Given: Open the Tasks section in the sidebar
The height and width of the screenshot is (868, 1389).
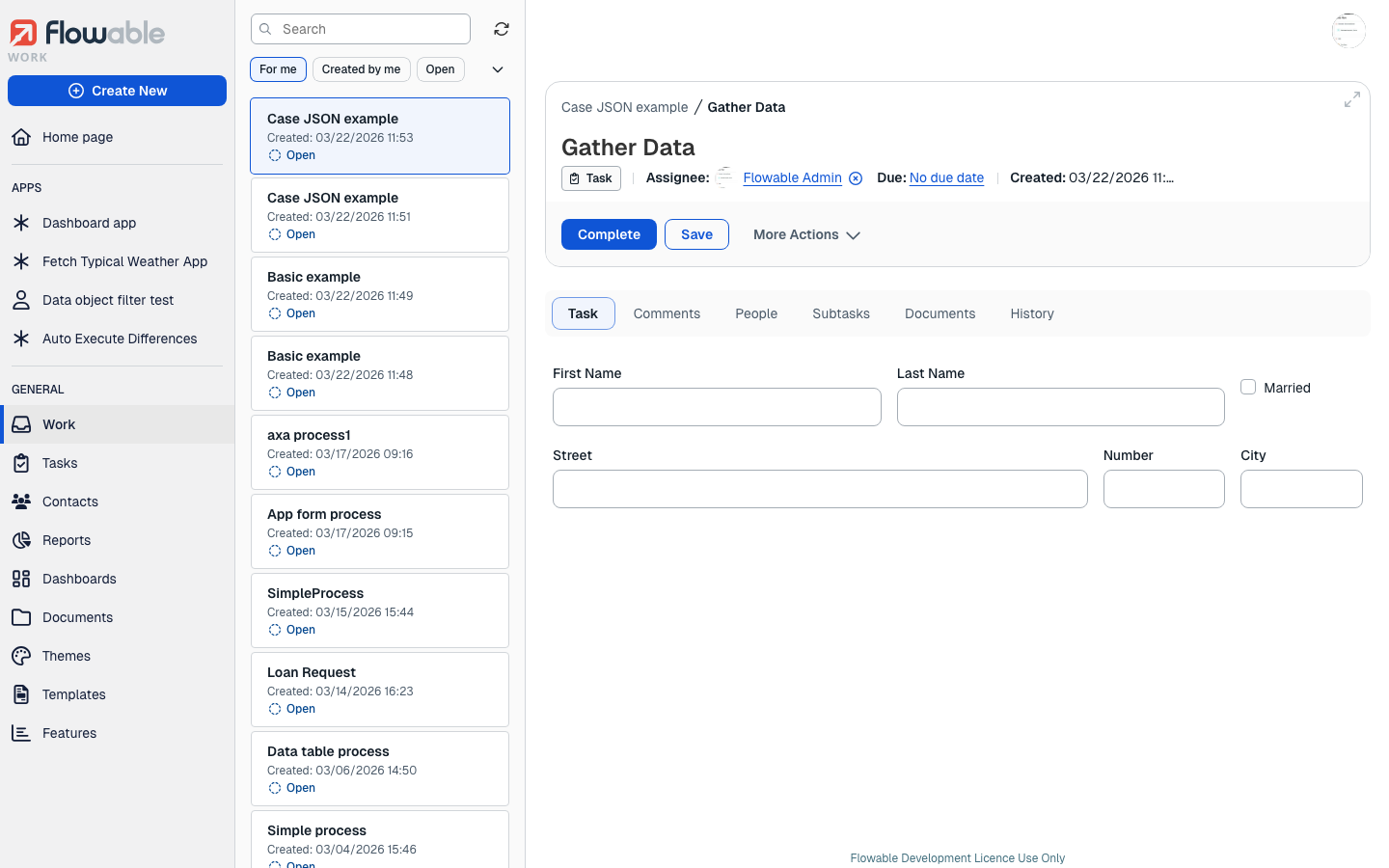Looking at the screenshot, I should click(x=61, y=463).
